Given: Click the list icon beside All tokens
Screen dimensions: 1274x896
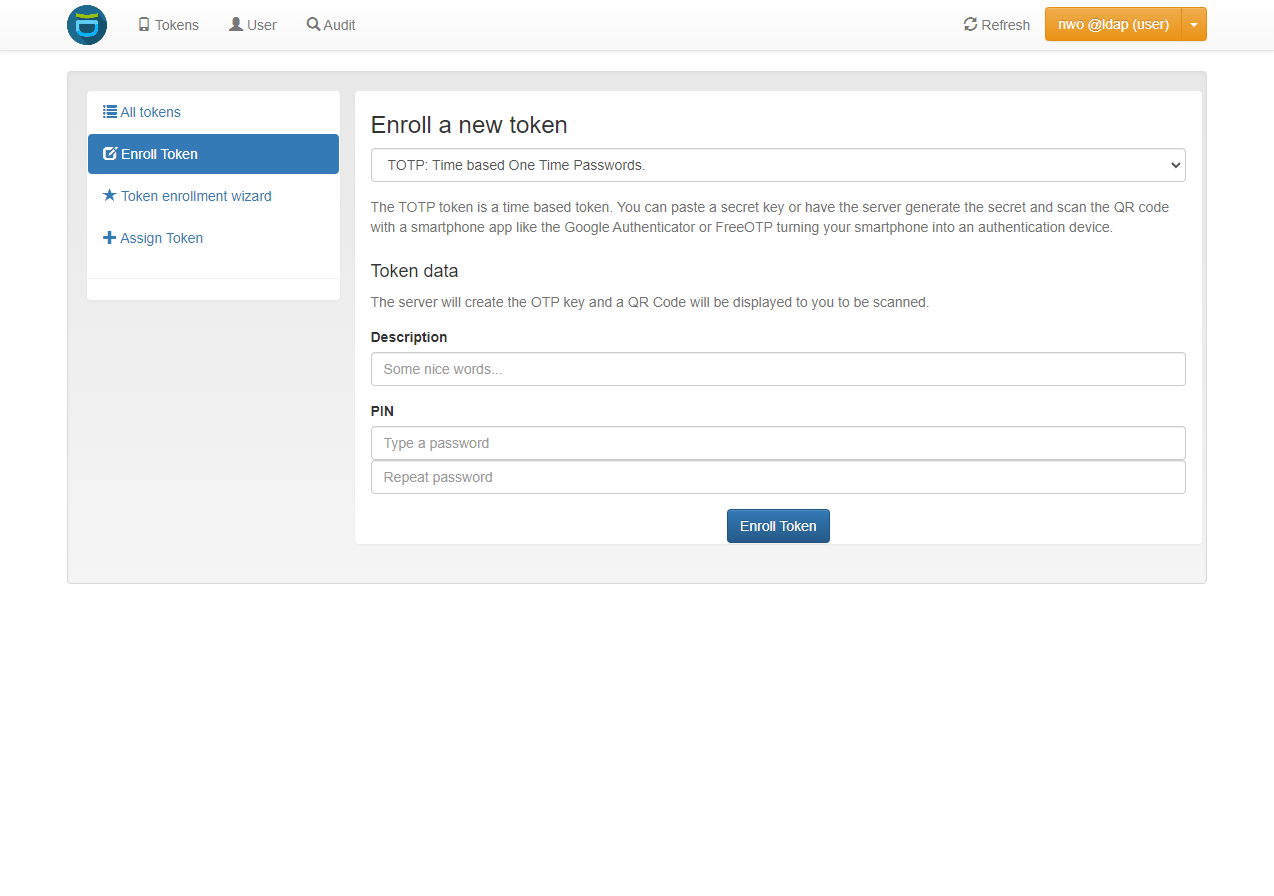Looking at the screenshot, I should (110, 112).
